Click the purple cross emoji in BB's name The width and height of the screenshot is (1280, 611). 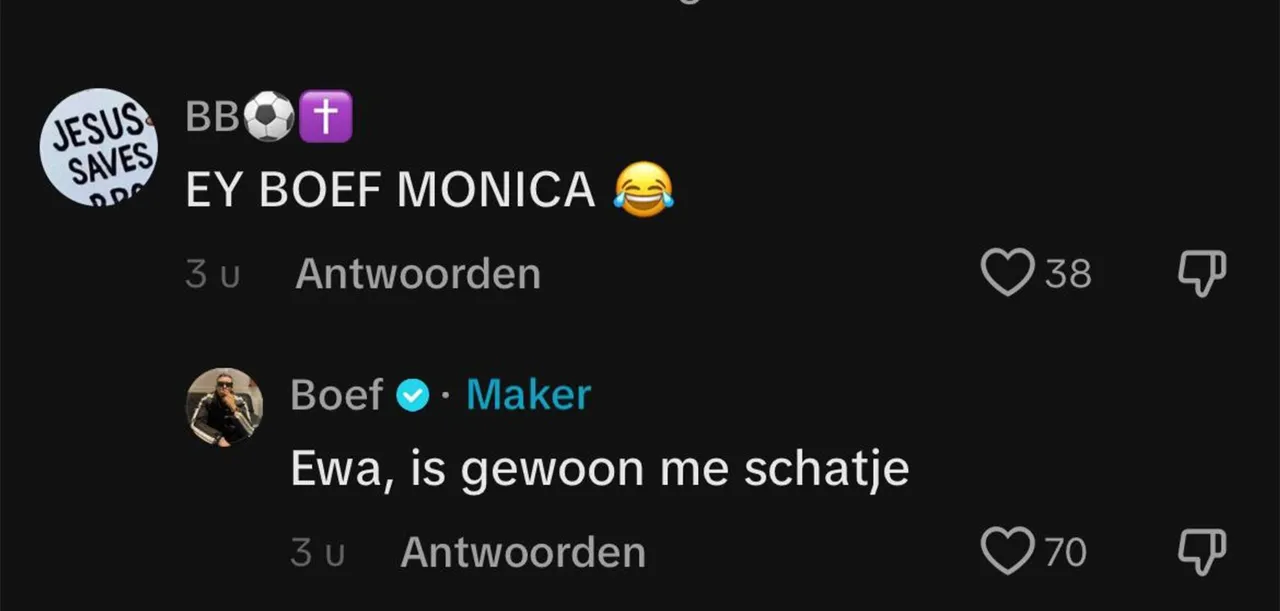[x=326, y=116]
